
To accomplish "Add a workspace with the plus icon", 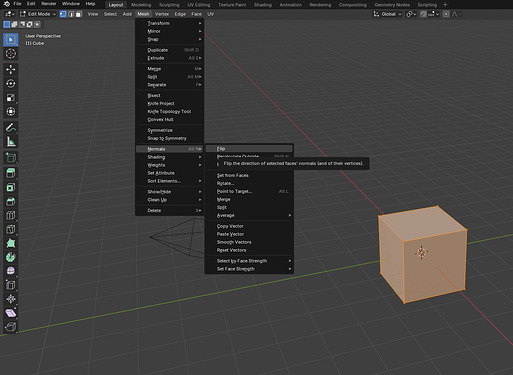I will point(445,5).
